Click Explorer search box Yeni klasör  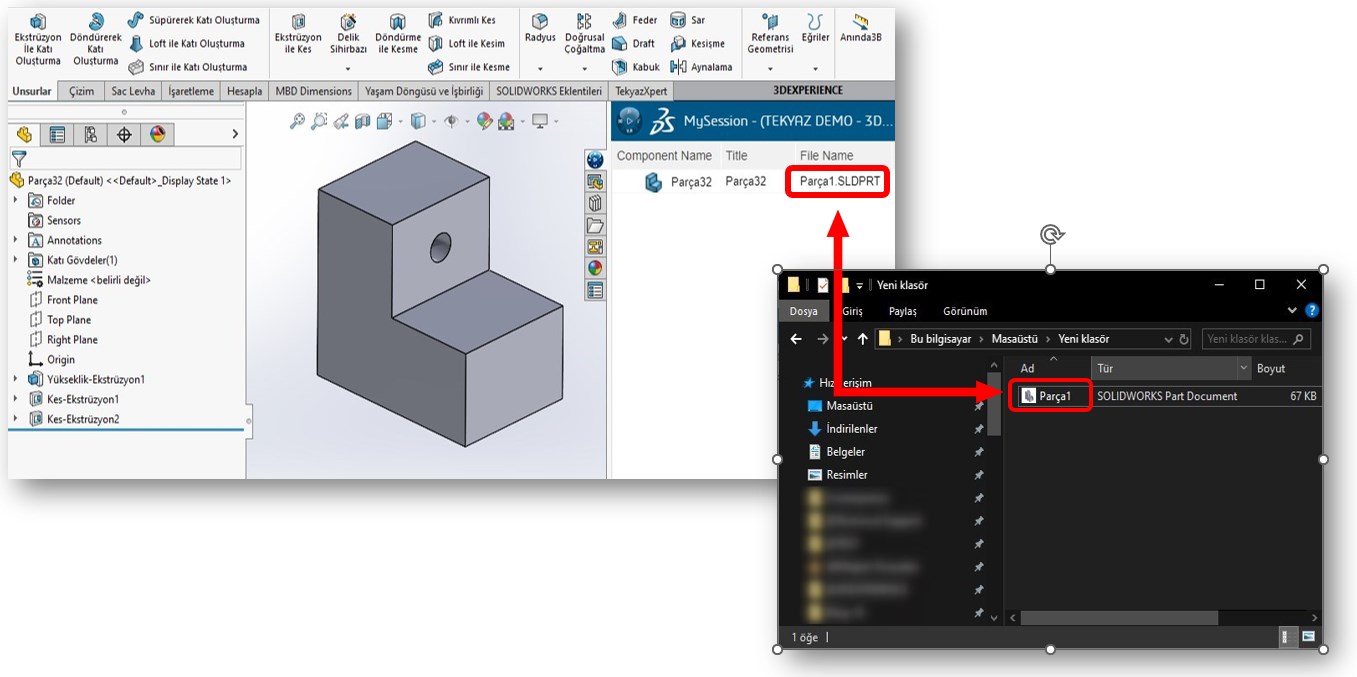tap(1255, 339)
